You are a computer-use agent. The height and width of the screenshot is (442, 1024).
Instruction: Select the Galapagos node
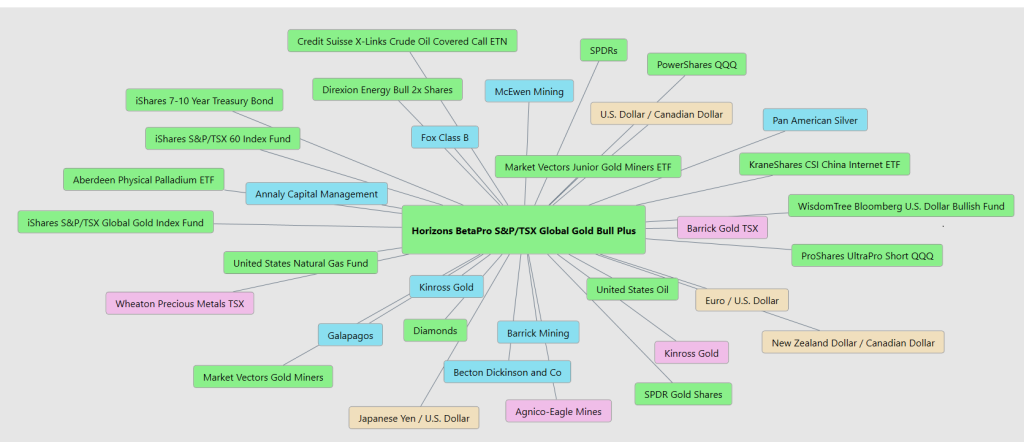[350, 335]
